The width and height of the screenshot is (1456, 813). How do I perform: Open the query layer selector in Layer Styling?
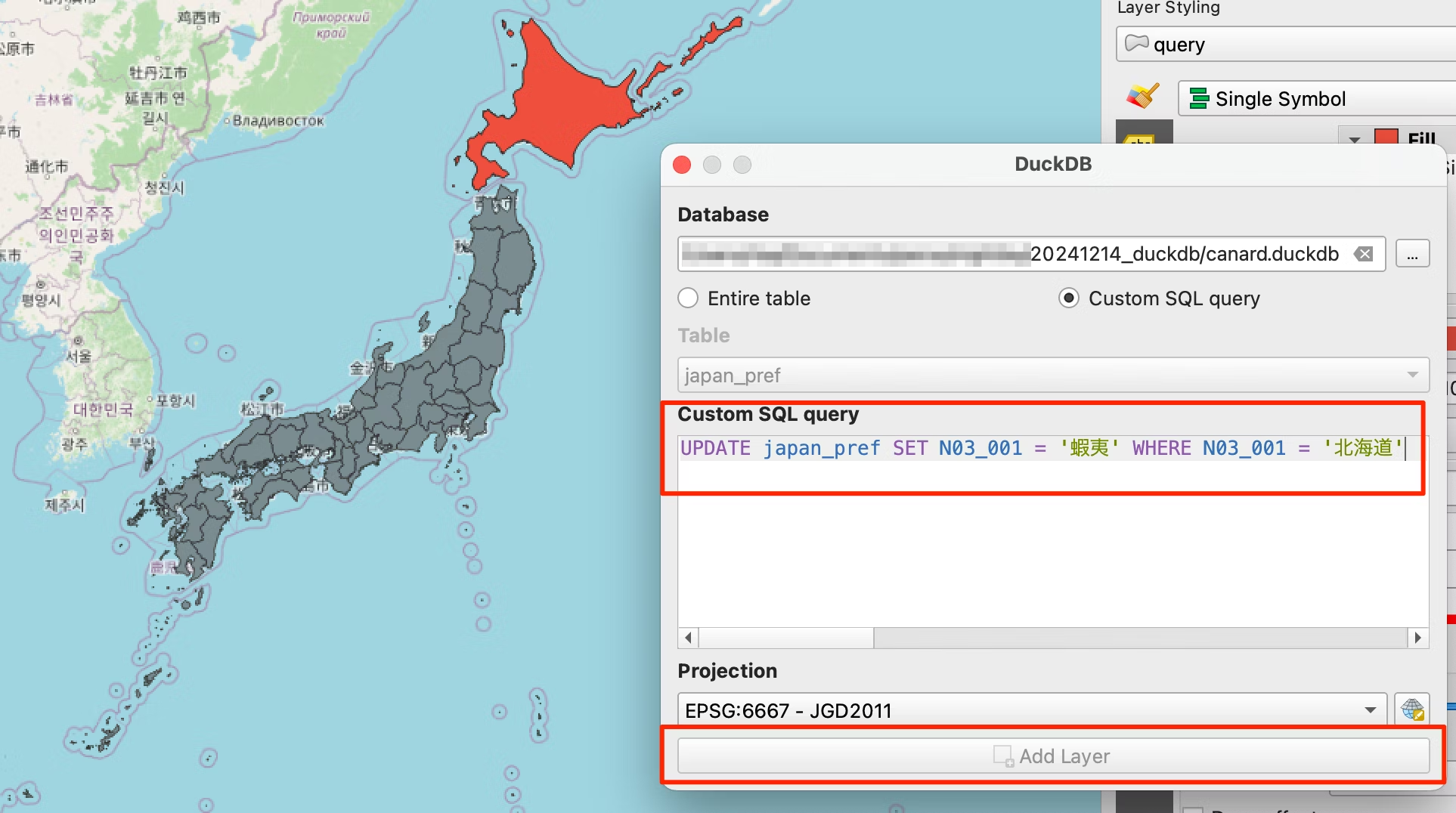click(x=1286, y=45)
